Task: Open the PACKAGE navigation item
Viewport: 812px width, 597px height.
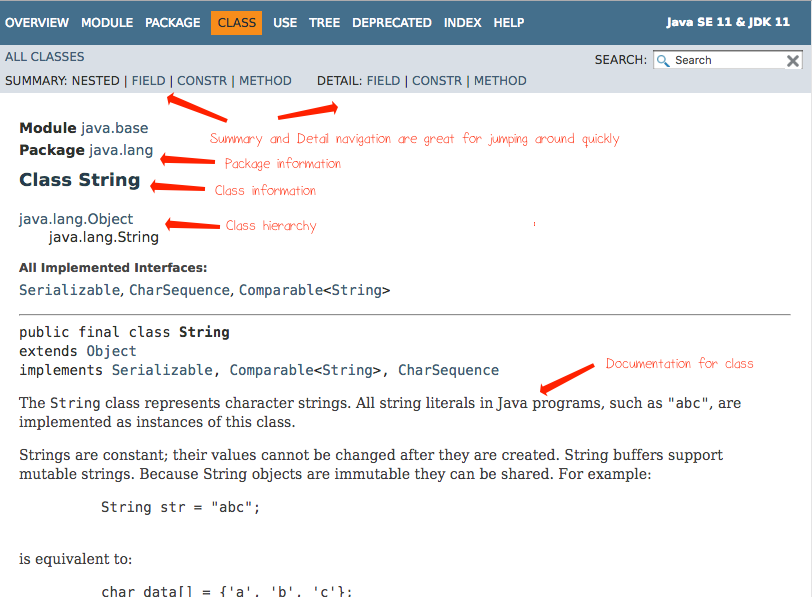Action: coord(173,22)
